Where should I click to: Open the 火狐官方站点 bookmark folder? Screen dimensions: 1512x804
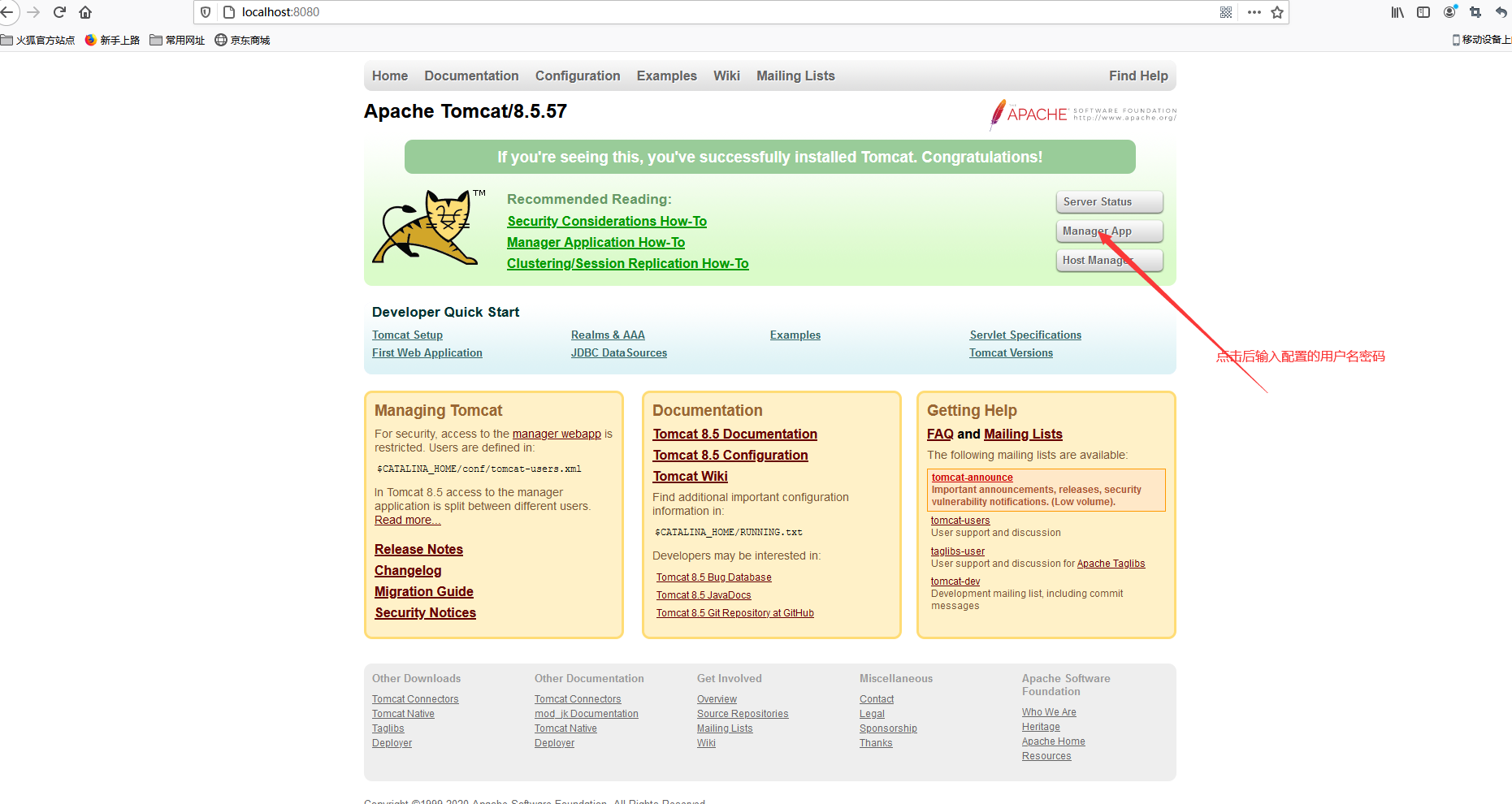click(x=38, y=40)
